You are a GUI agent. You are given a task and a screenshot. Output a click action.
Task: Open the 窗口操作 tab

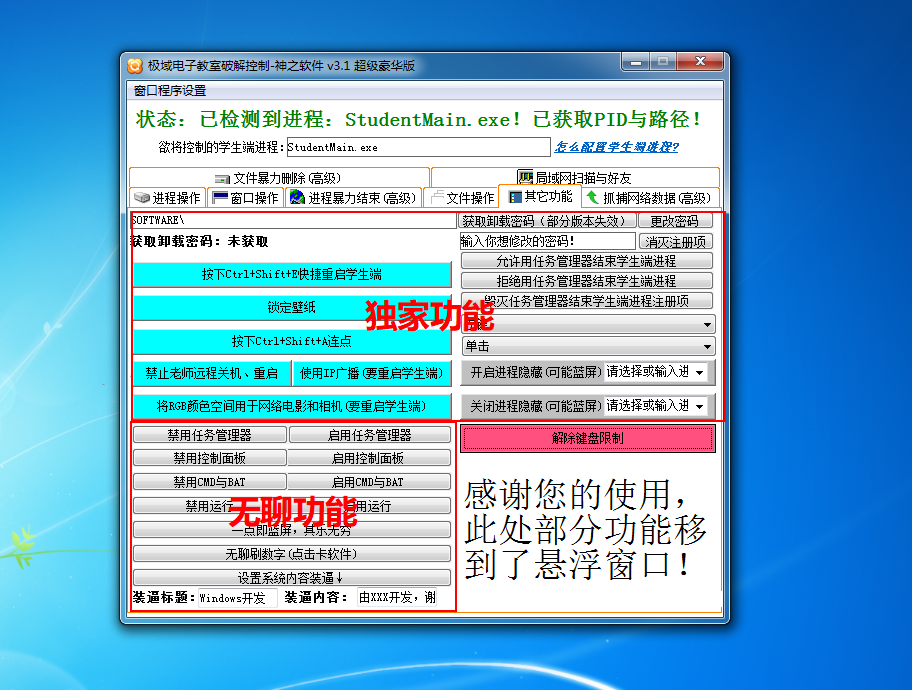click(245, 198)
